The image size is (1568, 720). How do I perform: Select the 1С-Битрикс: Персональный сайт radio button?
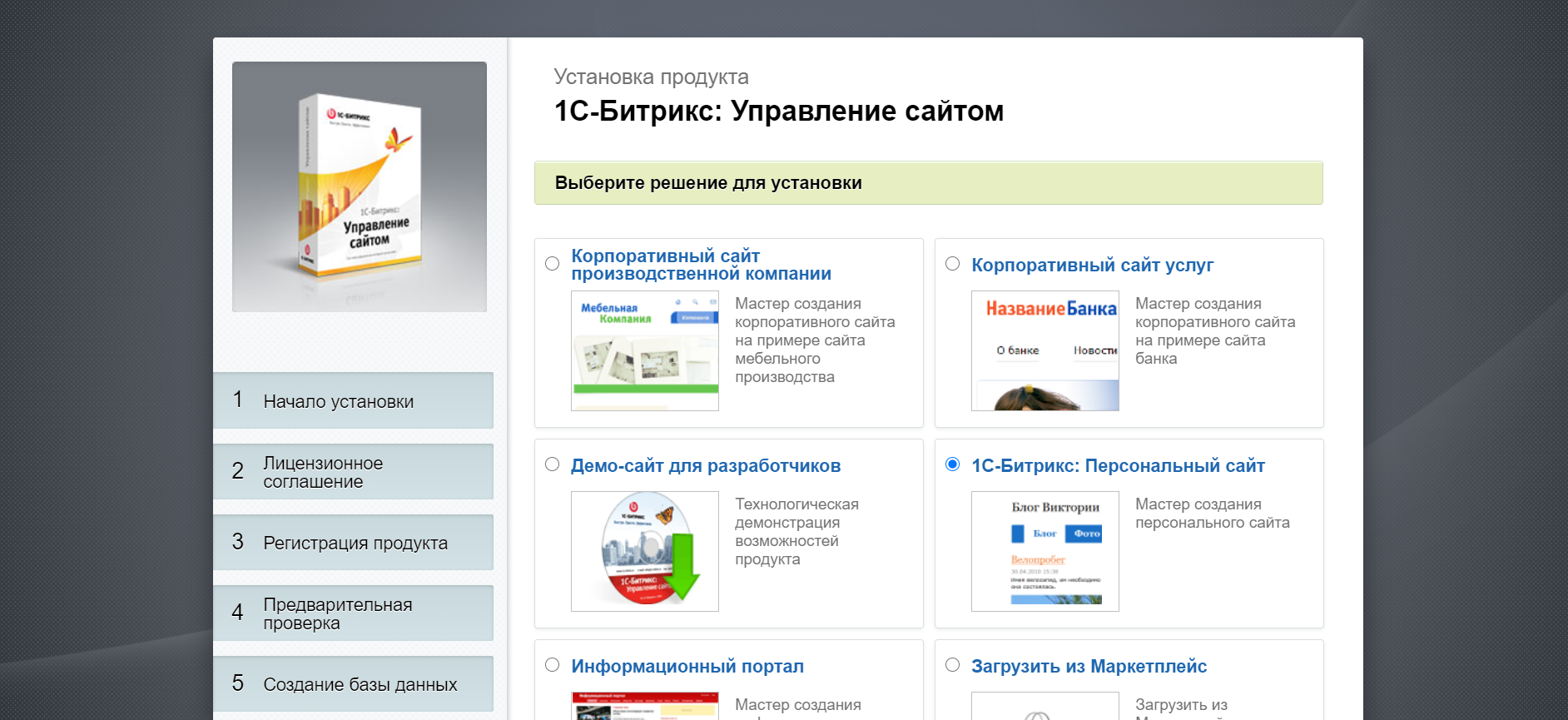(953, 464)
